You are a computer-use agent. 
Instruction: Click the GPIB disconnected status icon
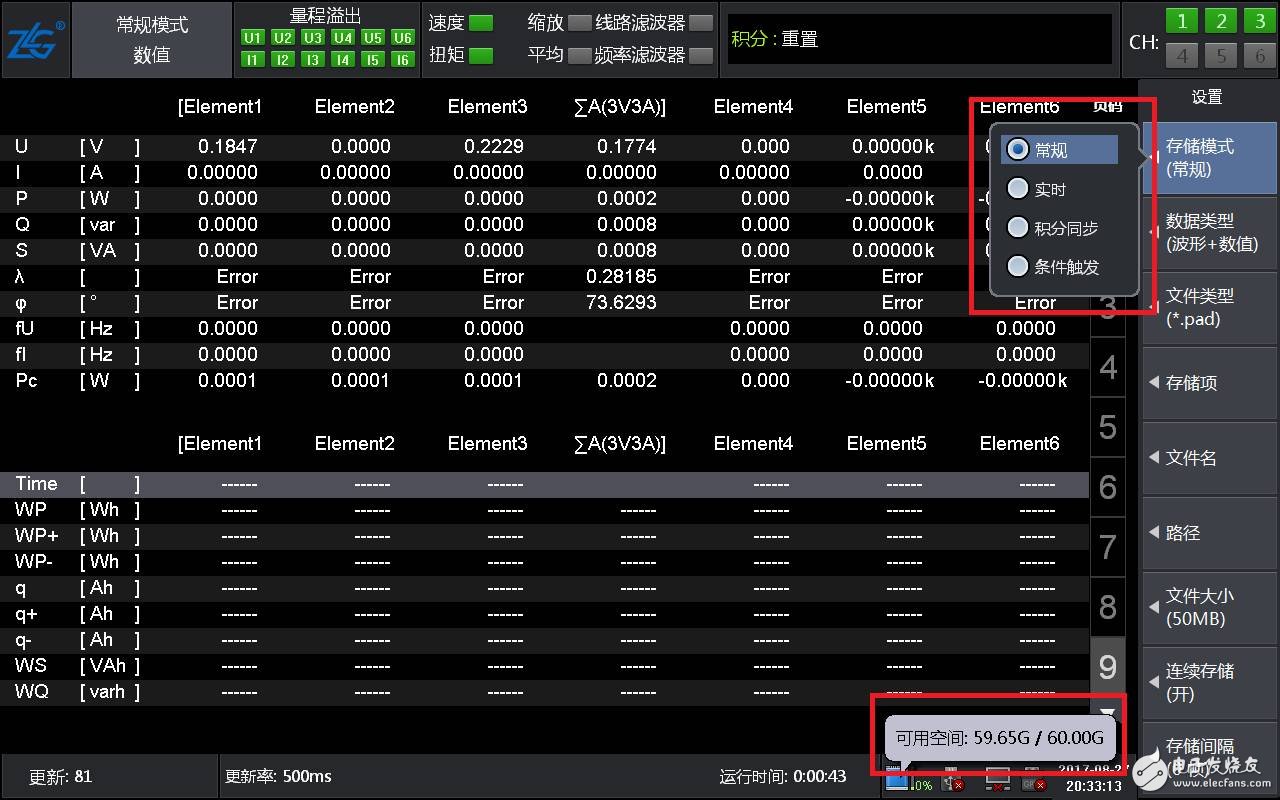point(1033,781)
